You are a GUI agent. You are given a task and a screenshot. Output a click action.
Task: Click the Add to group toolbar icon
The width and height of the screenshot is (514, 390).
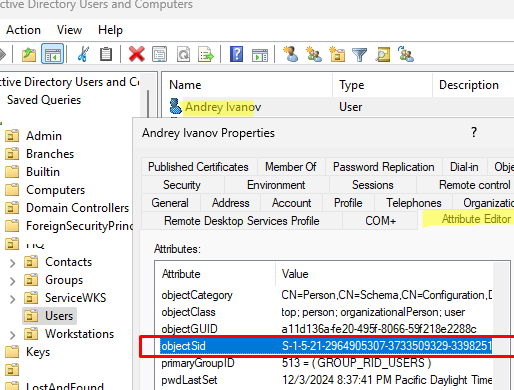point(406,54)
